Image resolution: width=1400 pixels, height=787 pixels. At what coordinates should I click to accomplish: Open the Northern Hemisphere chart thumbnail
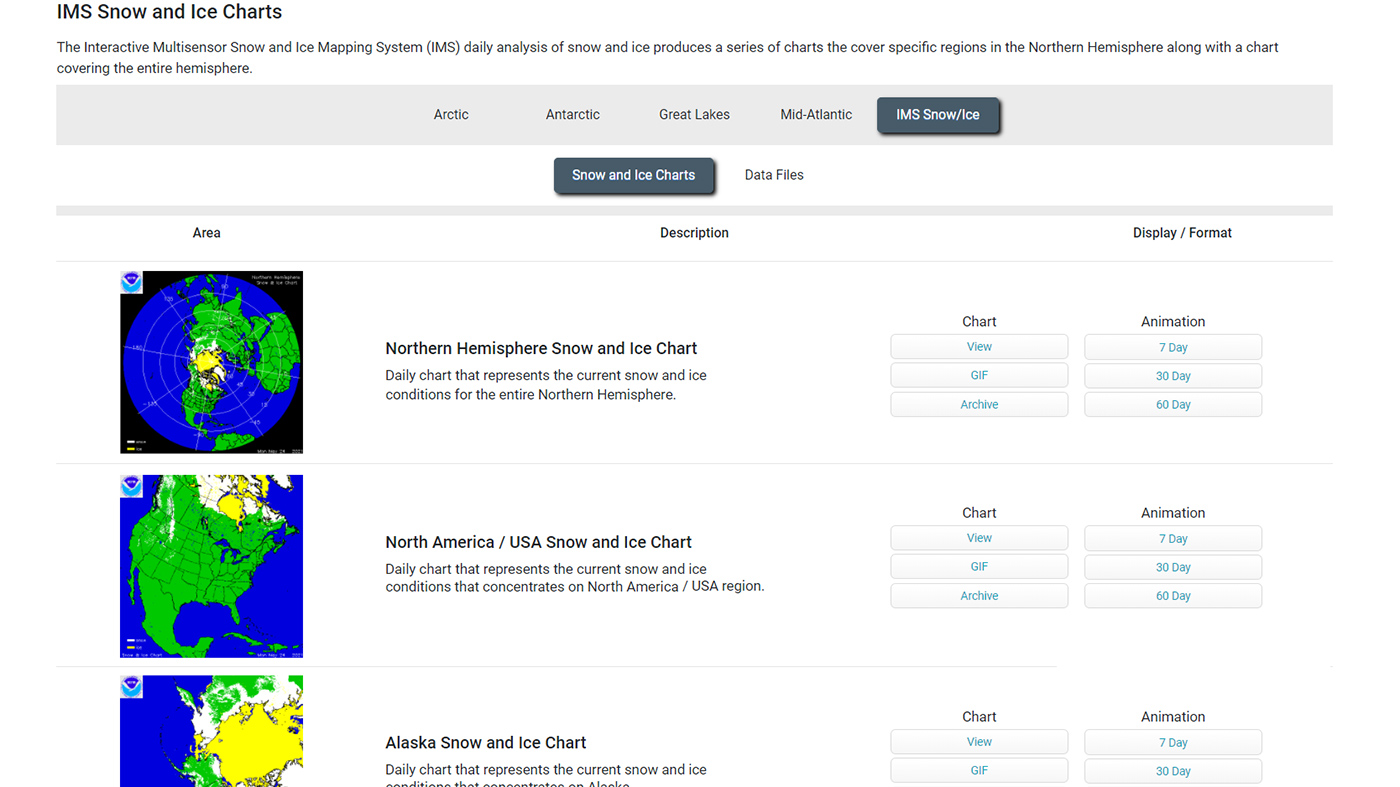(x=211, y=362)
